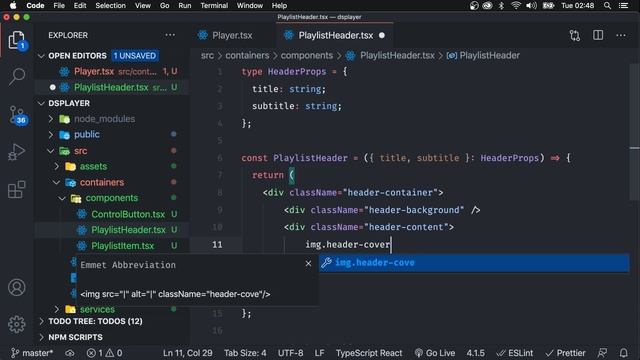Image resolution: width=640 pixels, height=360 pixels.
Task: Open the Explorer view in activity bar
Action: 17,40
